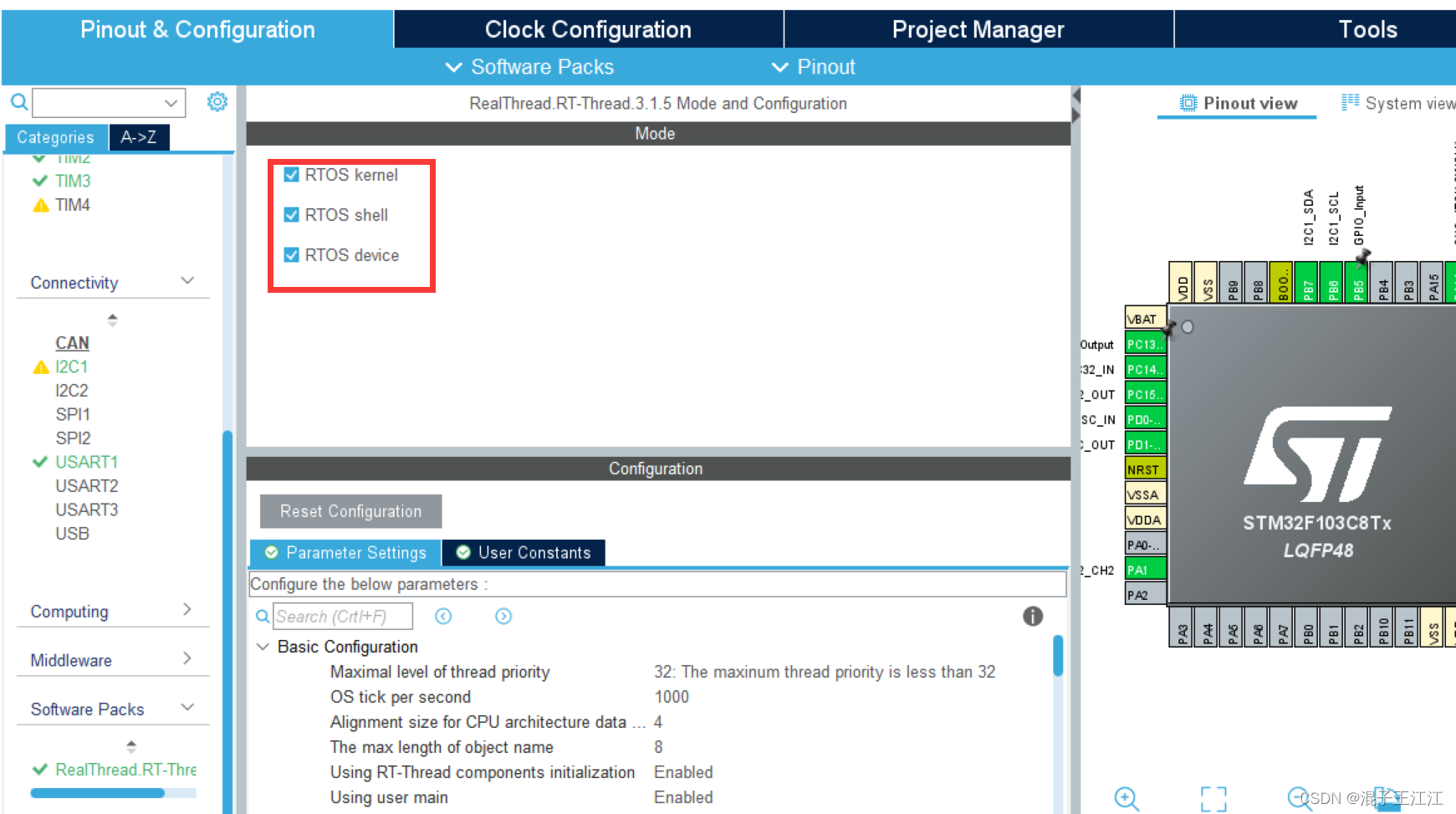Select the Parameter Settings tab
This screenshot has width=1456, height=814.
pos(345,553)
